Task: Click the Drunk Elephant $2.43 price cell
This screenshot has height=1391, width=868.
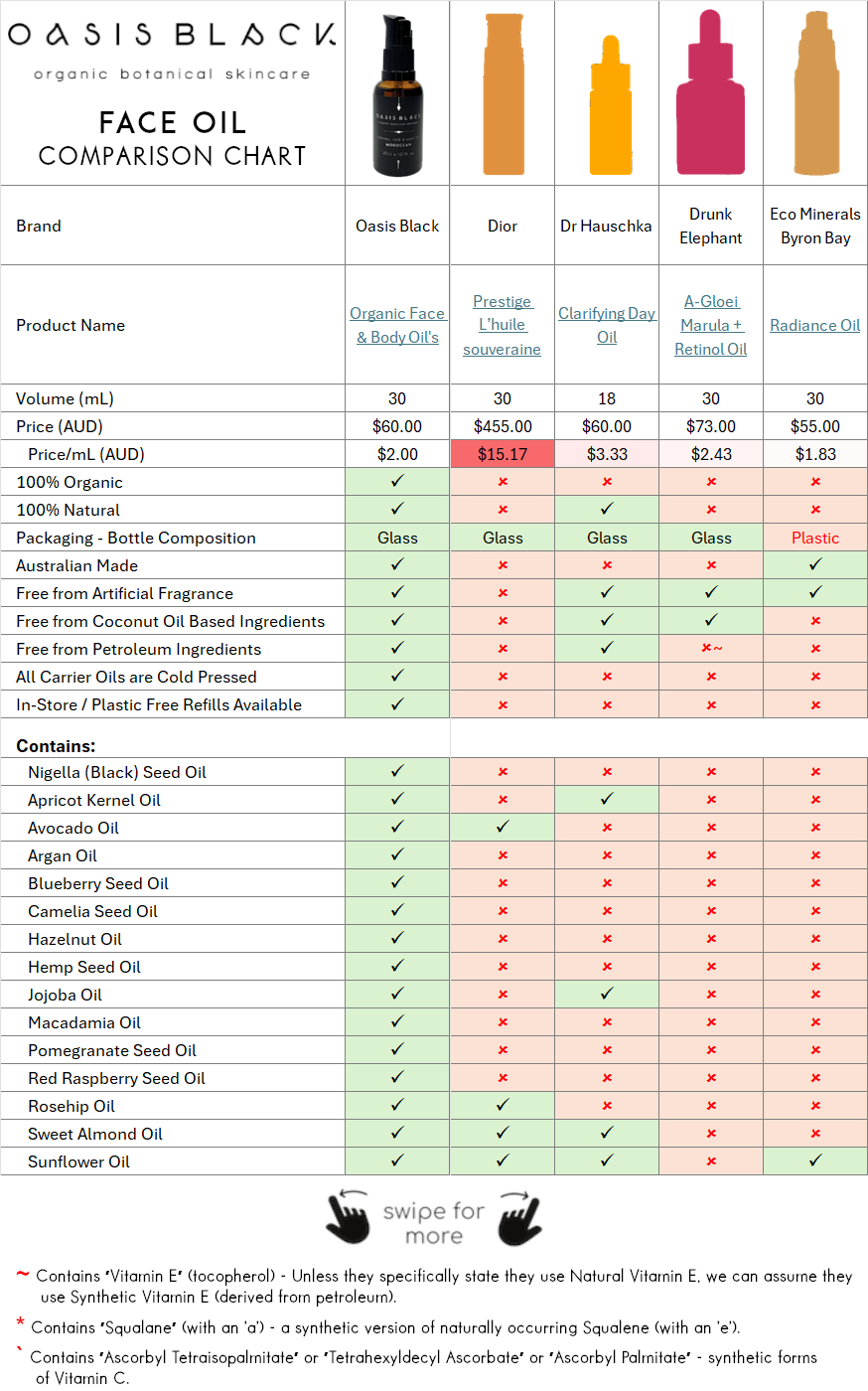Action: (711, 454)
